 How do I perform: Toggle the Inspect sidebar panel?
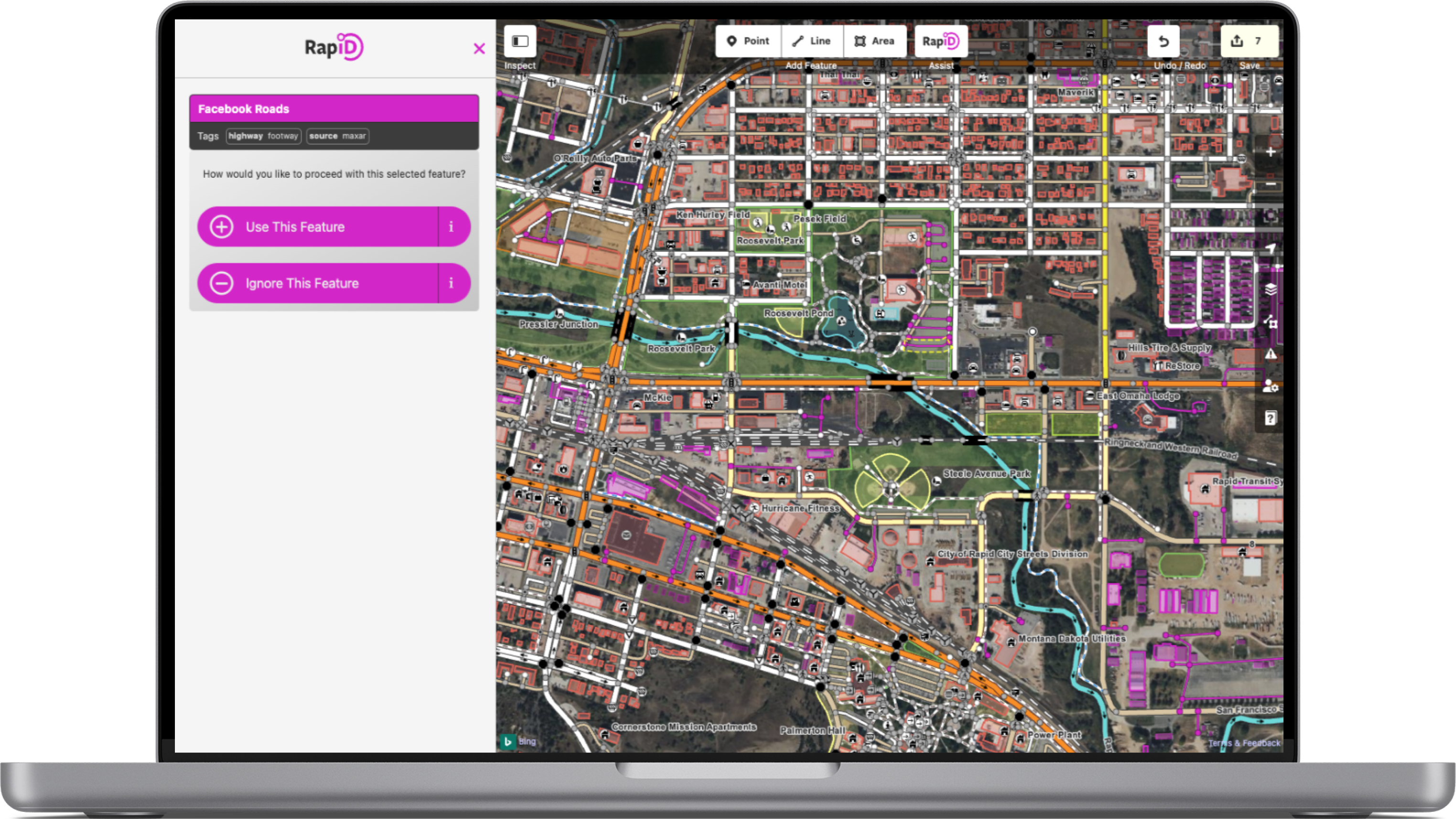click(520, 41)
